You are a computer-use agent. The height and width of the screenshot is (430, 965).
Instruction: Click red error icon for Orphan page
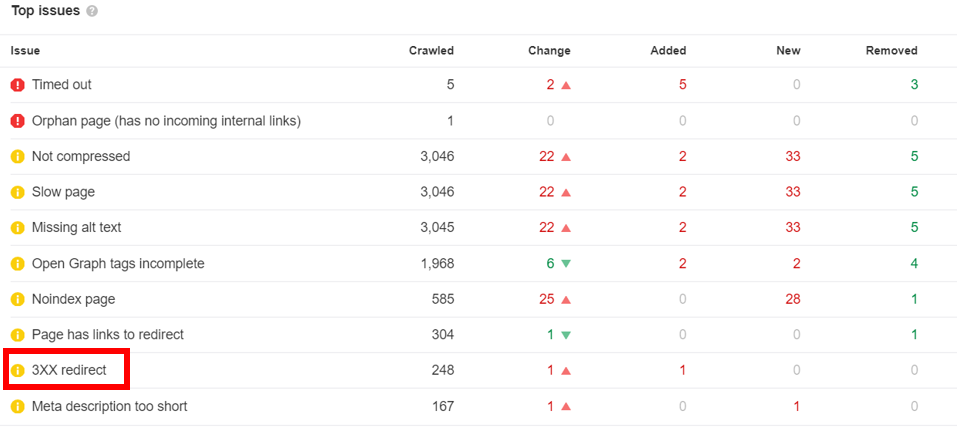coord(17,121)
